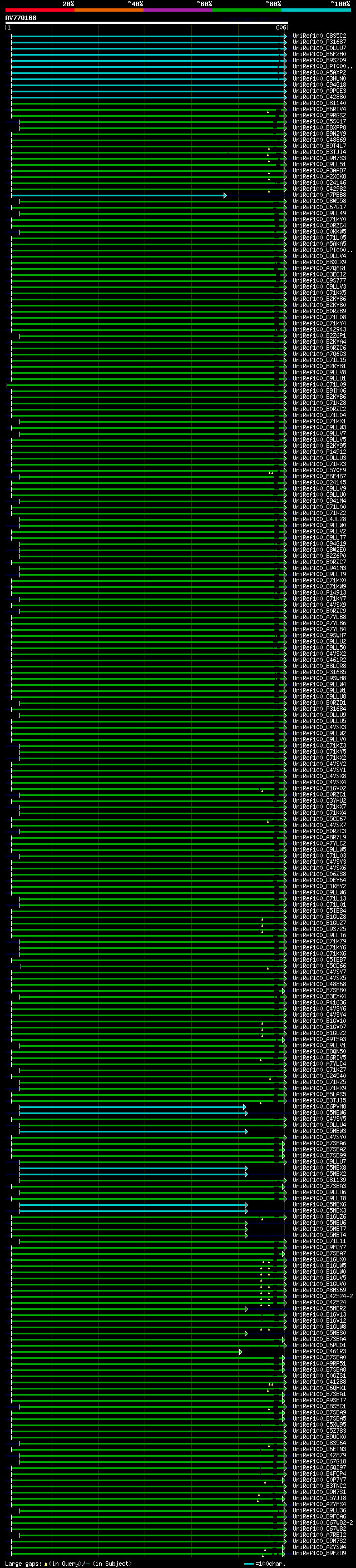Select the query name AV770168

pyautogui.click(x=21, y=18)
